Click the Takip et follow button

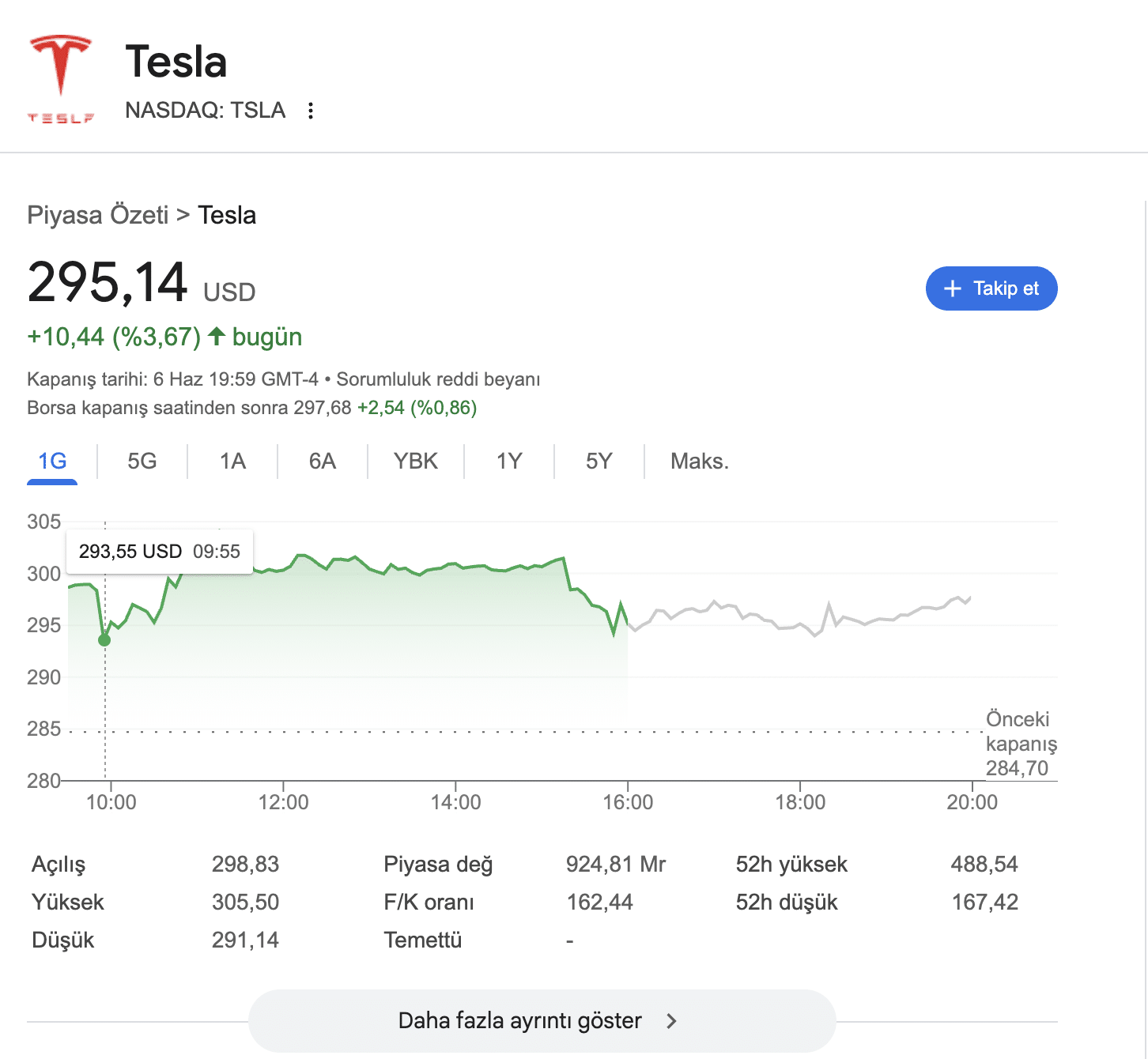tap(991, 288)
